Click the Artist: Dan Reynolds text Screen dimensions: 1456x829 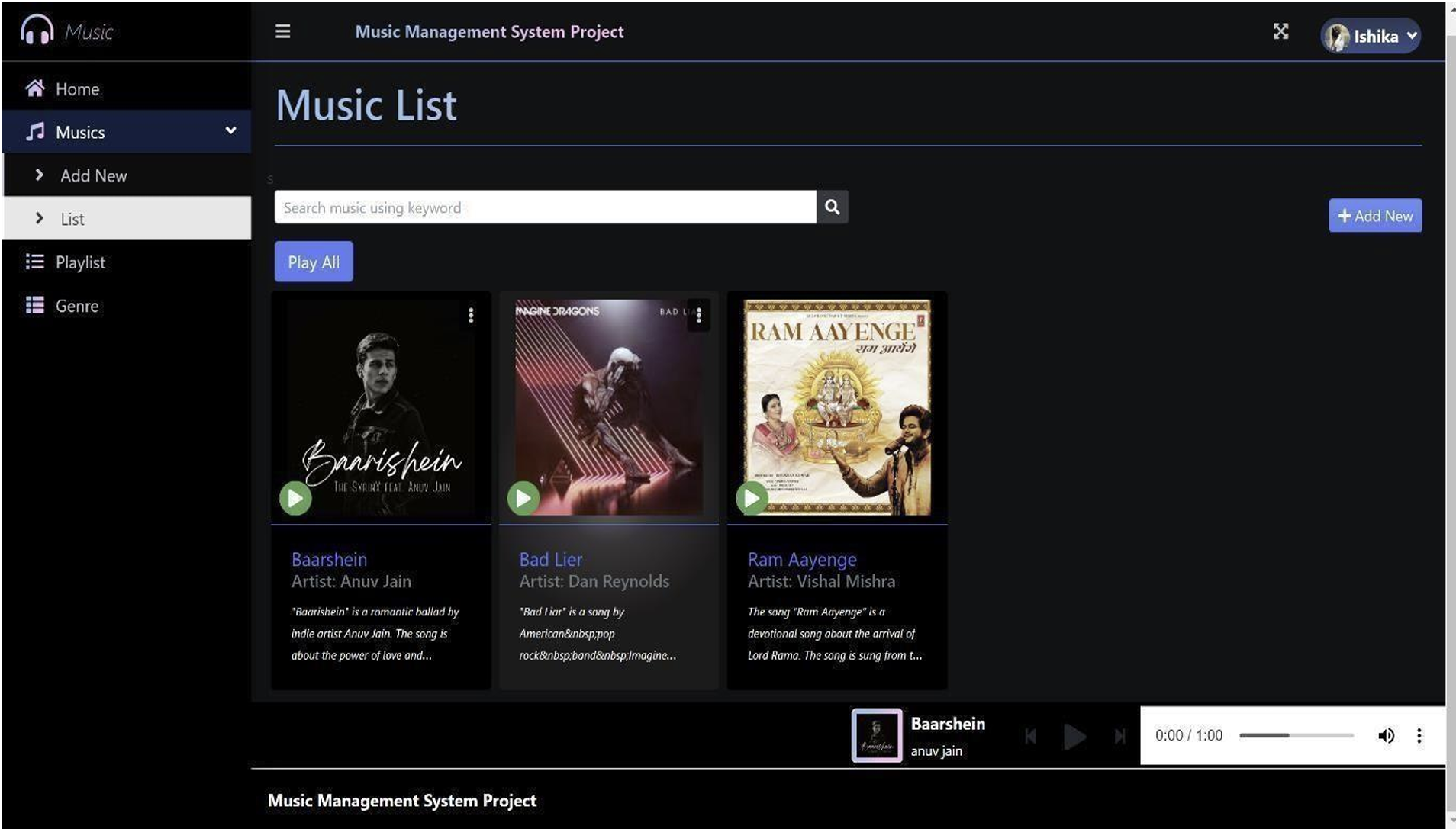(594, 581)
